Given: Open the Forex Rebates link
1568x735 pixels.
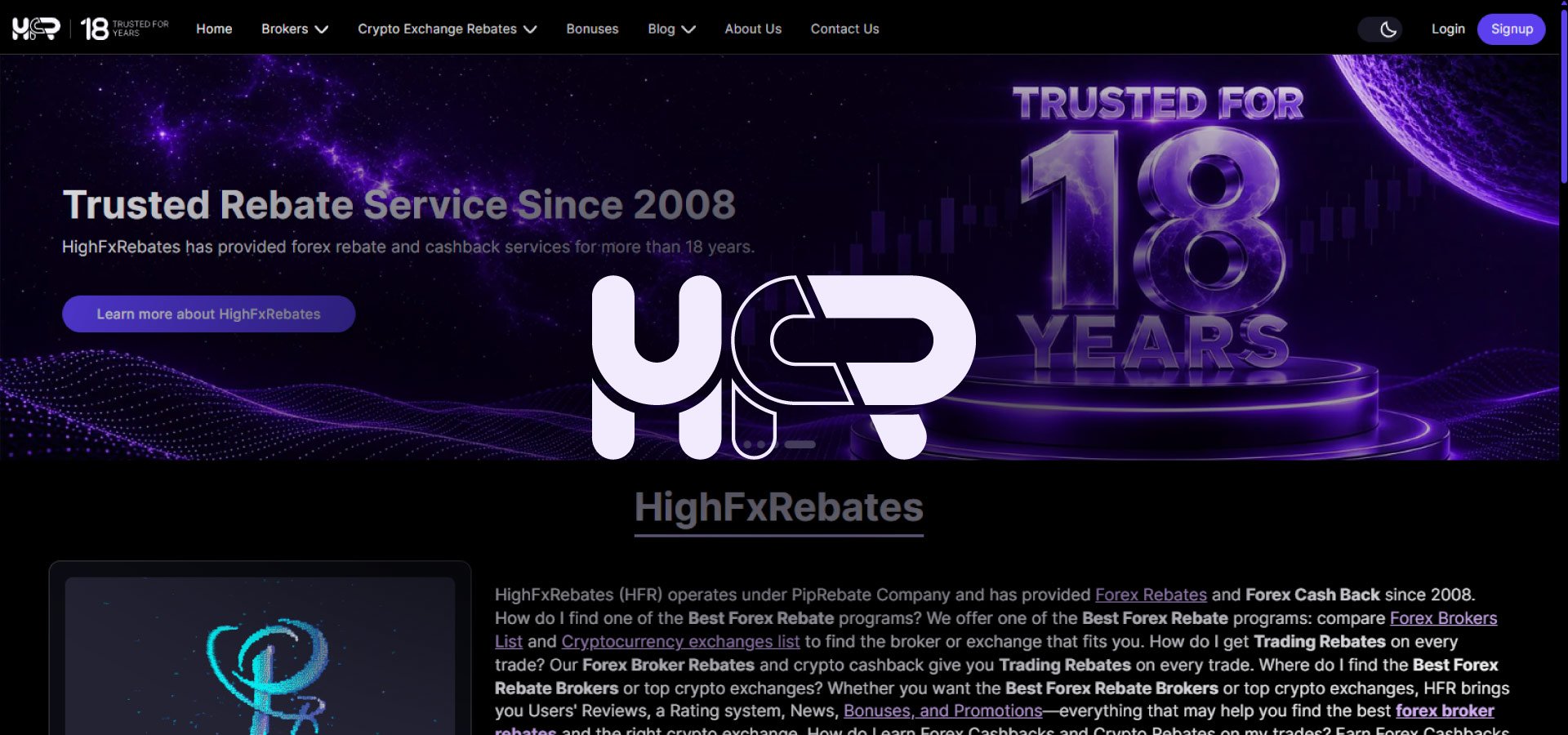Looking at the screenshot, I should (1151, 595).
